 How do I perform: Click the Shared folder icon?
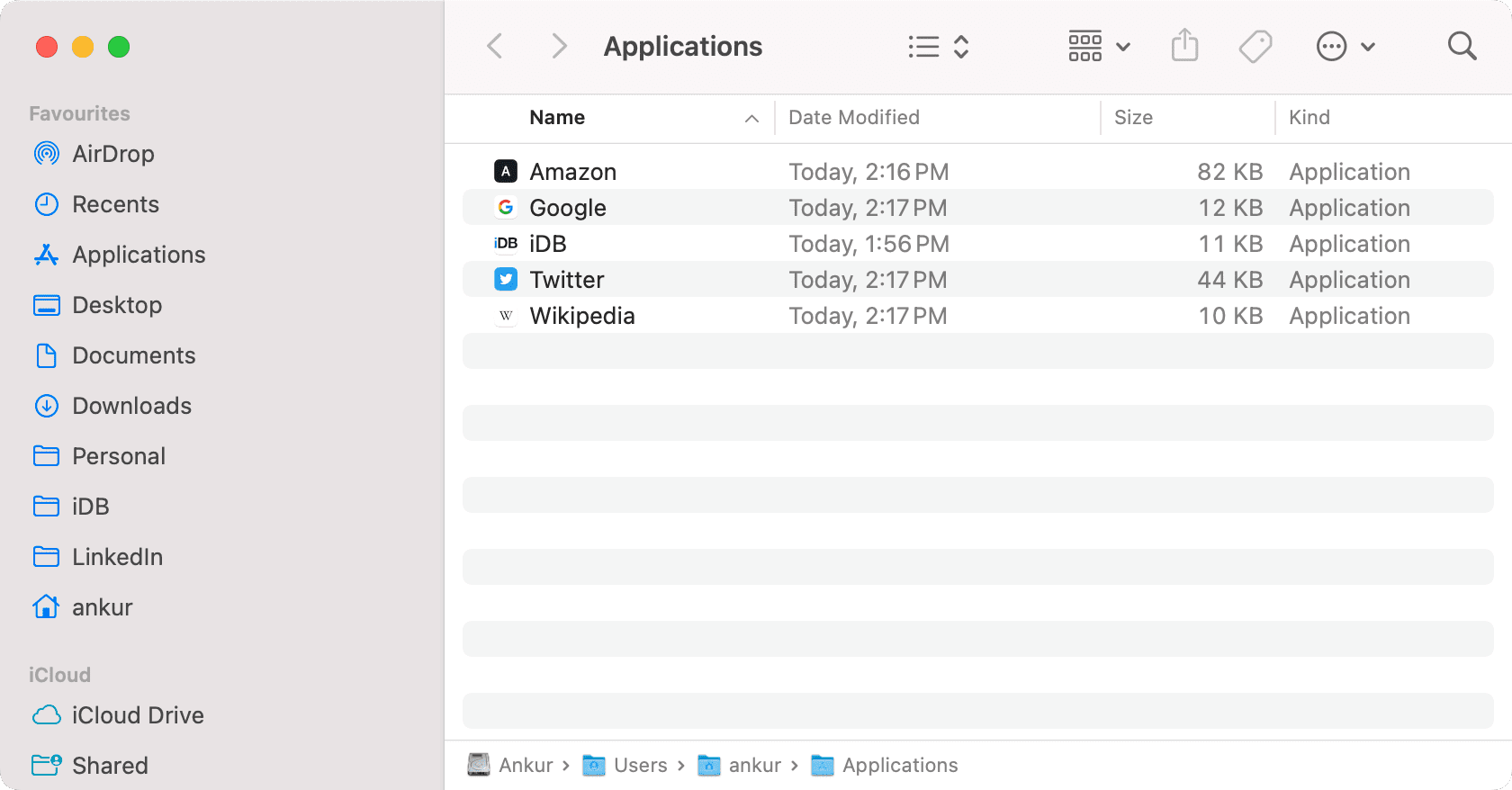pyautogui.click(x=47, y=765)
